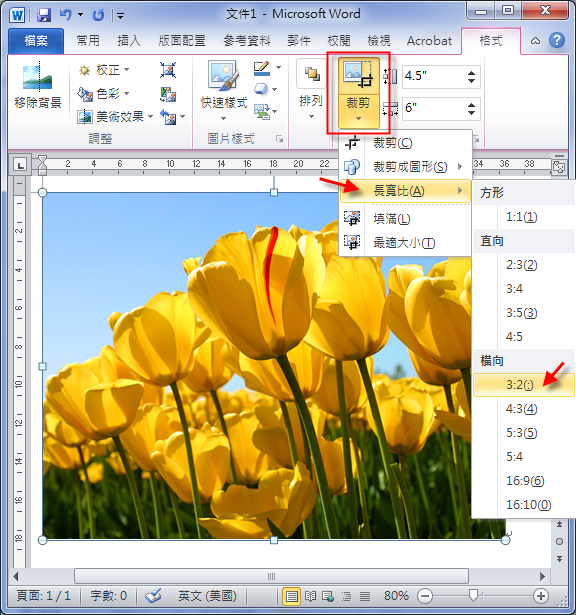Switch to the Acrobat tab
The width and height of the screenshot is (576, 615).
429,40
